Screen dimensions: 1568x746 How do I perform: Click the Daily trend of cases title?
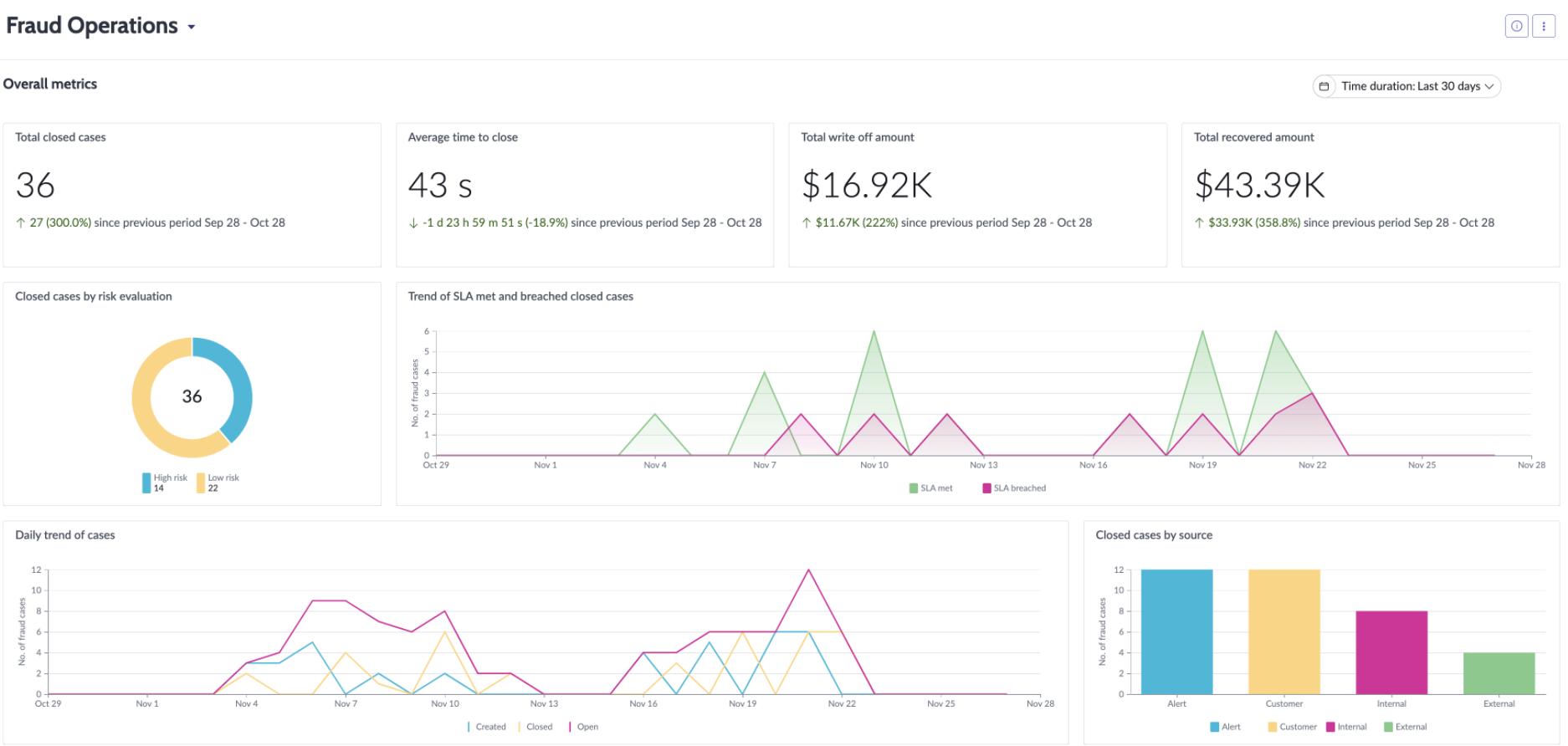(65, 535)
